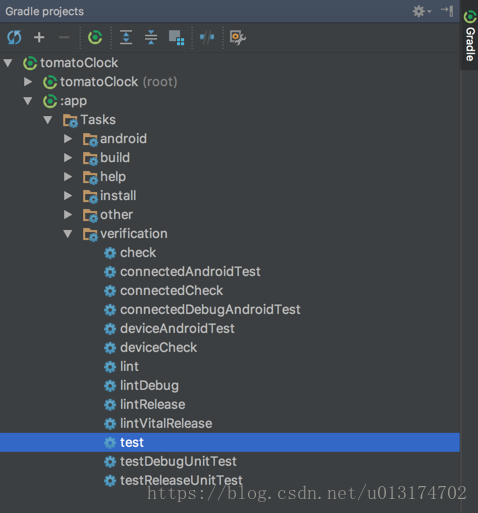This screenshot has height=513, width=478.
Task: Expand the tomatoClock (root) node
Action: (x=28, y=82)
